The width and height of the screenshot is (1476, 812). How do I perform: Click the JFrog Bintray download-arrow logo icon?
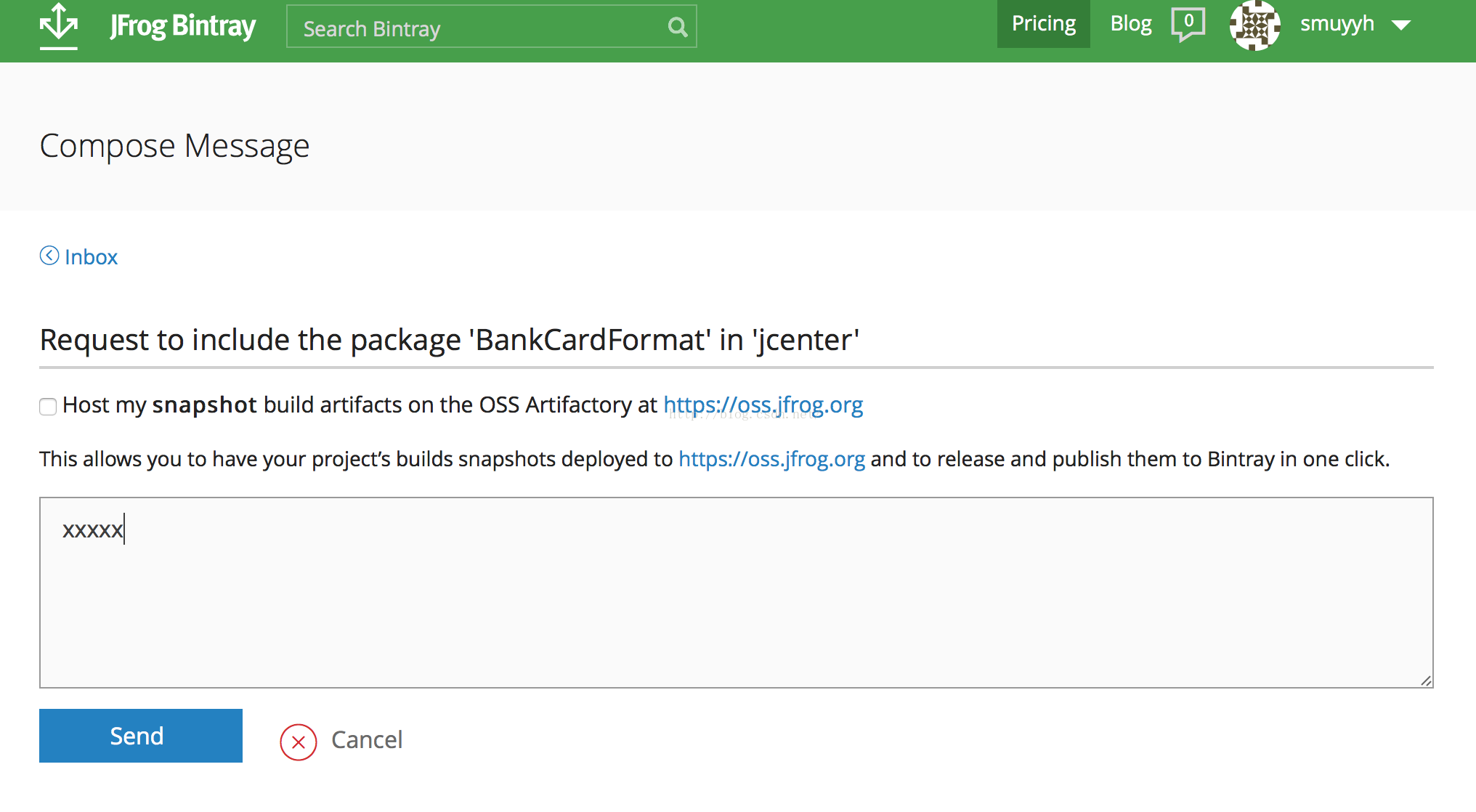point(59,26)
